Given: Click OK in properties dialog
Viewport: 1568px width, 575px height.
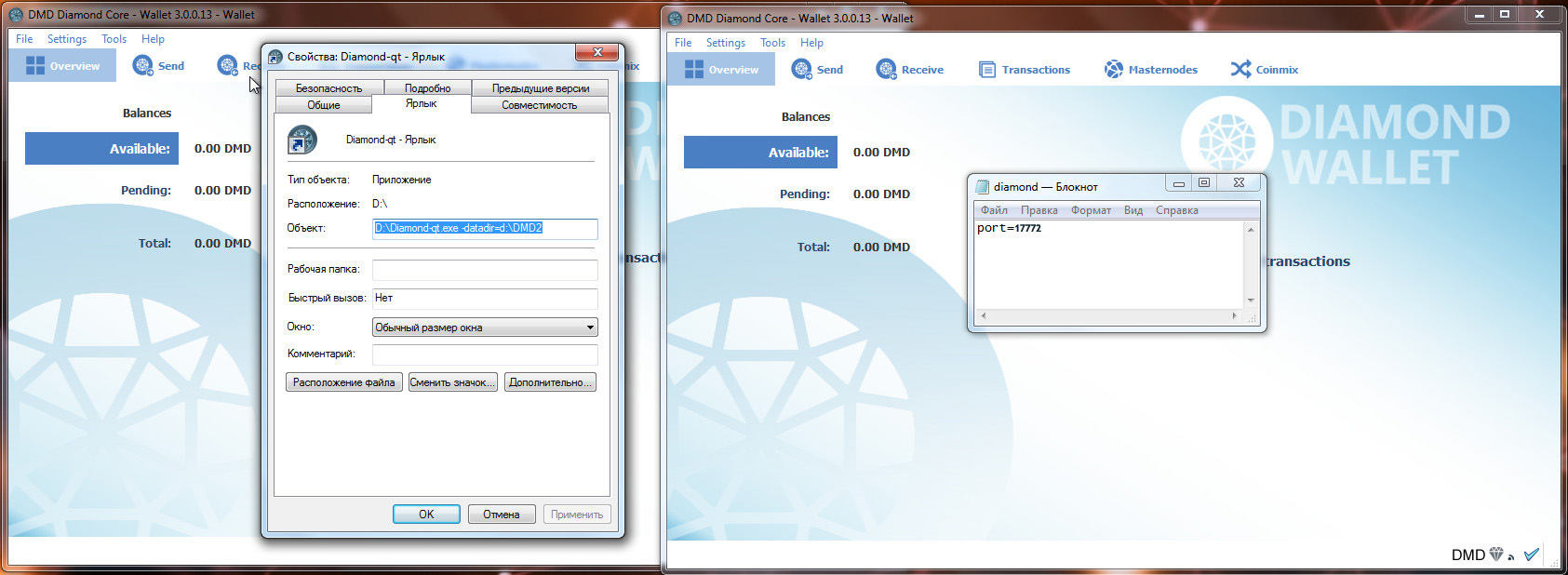Looking at the screenshot, I should [x=426, y=515].
